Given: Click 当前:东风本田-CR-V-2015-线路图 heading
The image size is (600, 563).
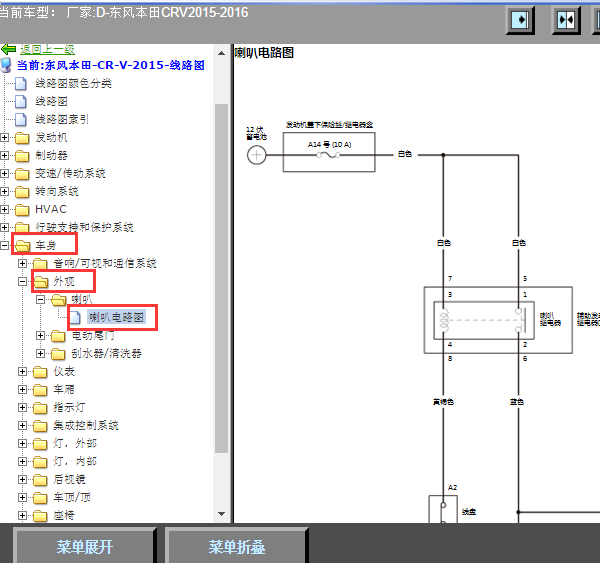Looking at the screenshot, I should (x=111, y=65).
